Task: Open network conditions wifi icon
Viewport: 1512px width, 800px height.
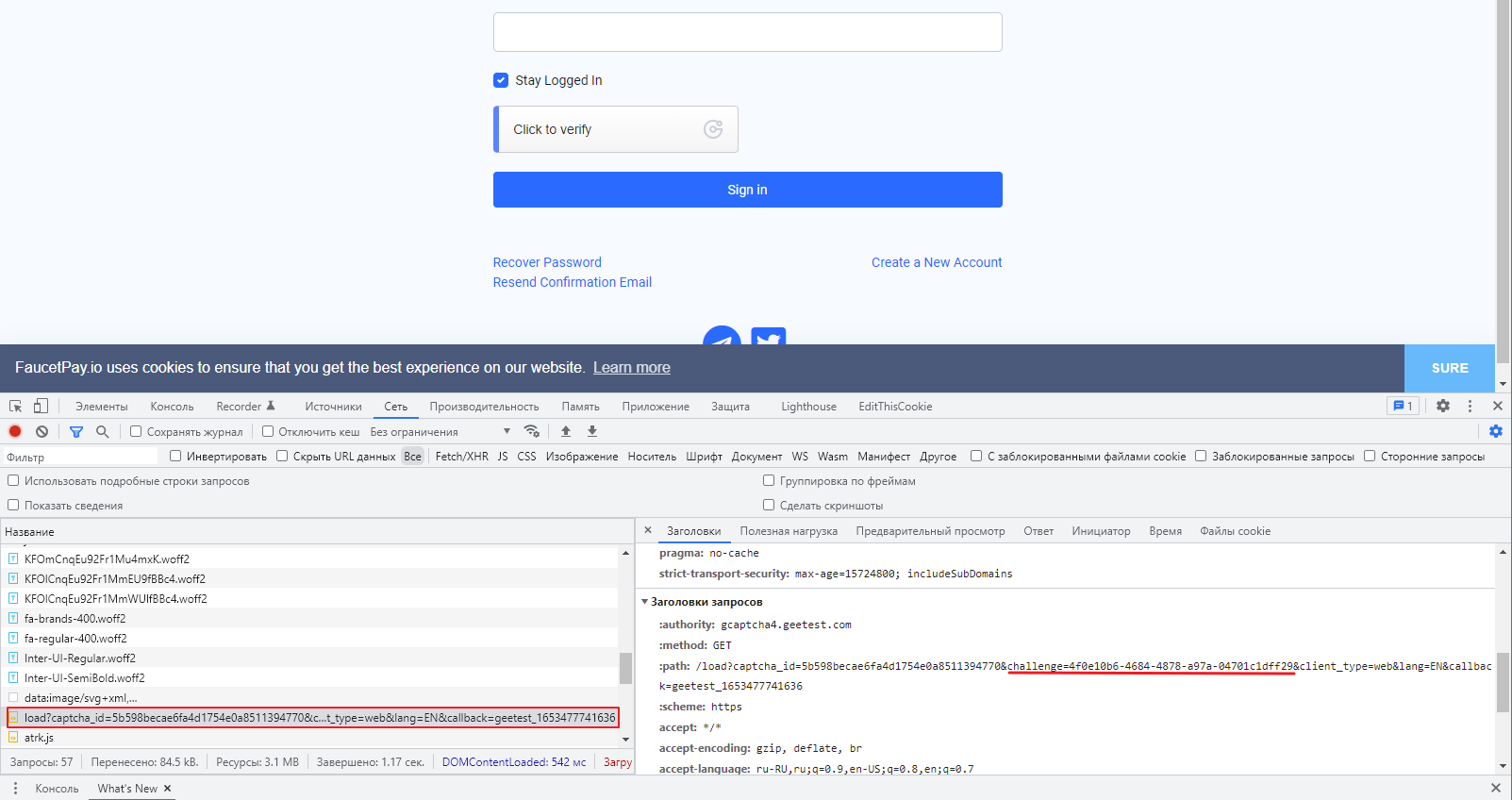Action: click(532, 431)
